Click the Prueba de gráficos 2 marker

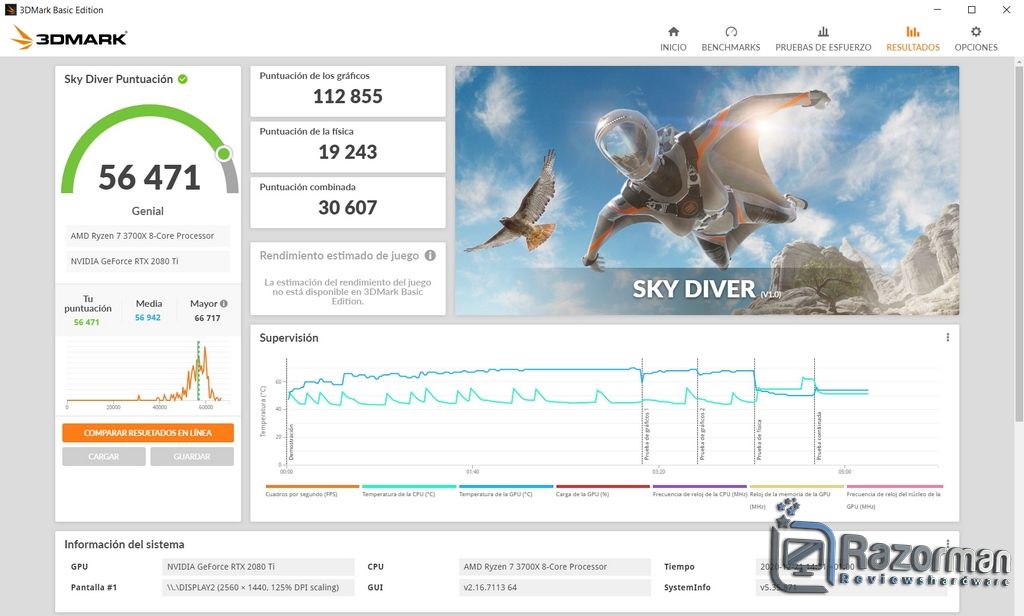point(702,434)
